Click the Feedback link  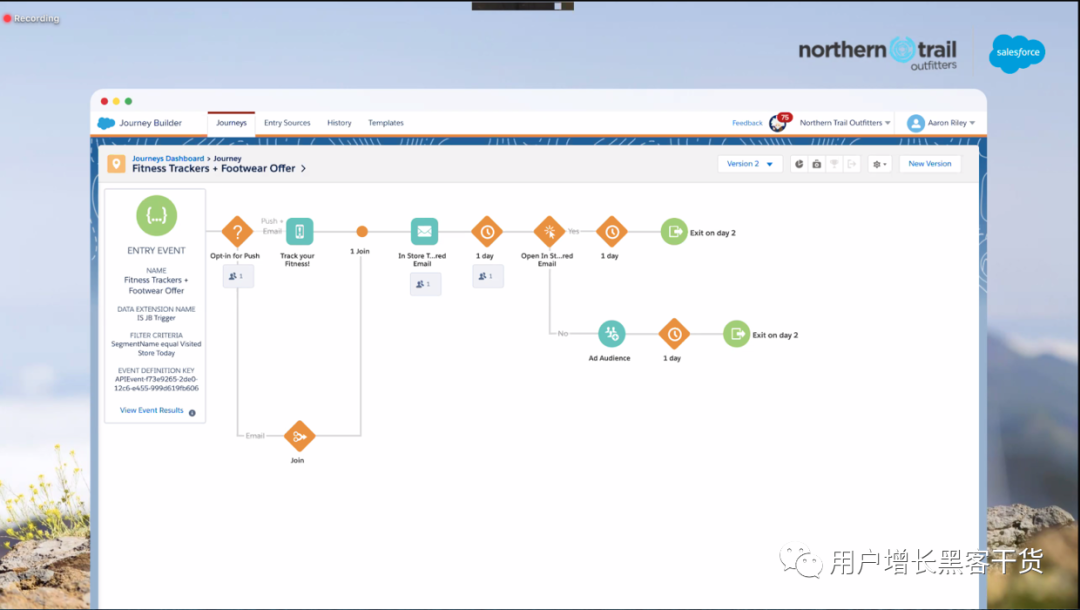click(x=747, y=123)
